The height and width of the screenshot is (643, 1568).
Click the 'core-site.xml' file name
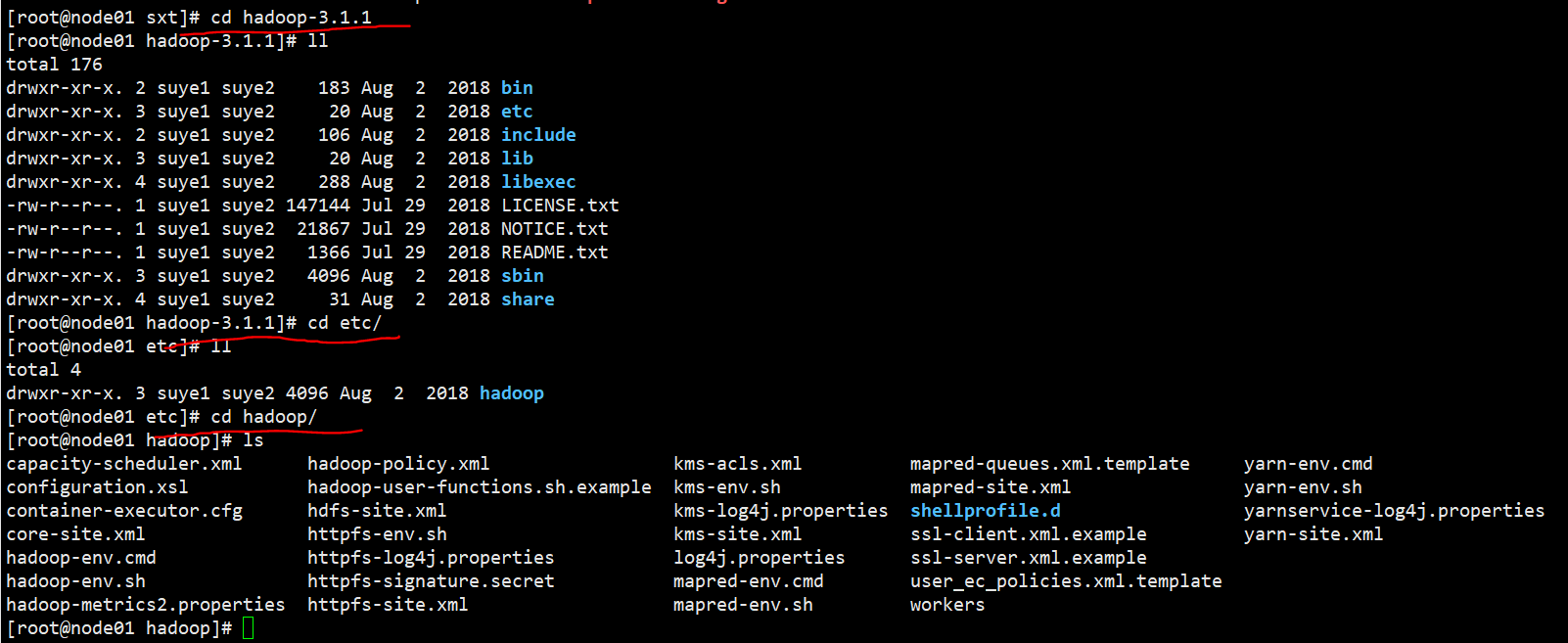[75, 534]
